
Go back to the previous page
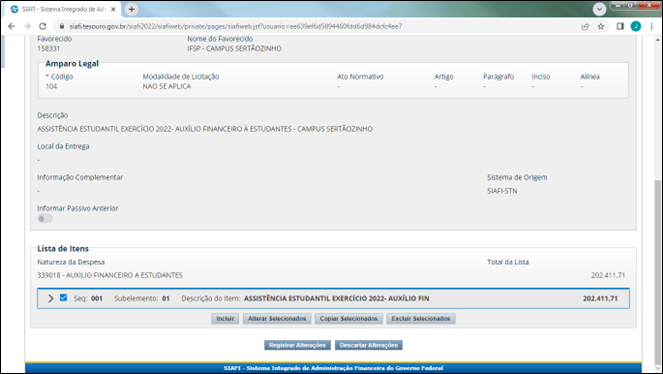12,26
